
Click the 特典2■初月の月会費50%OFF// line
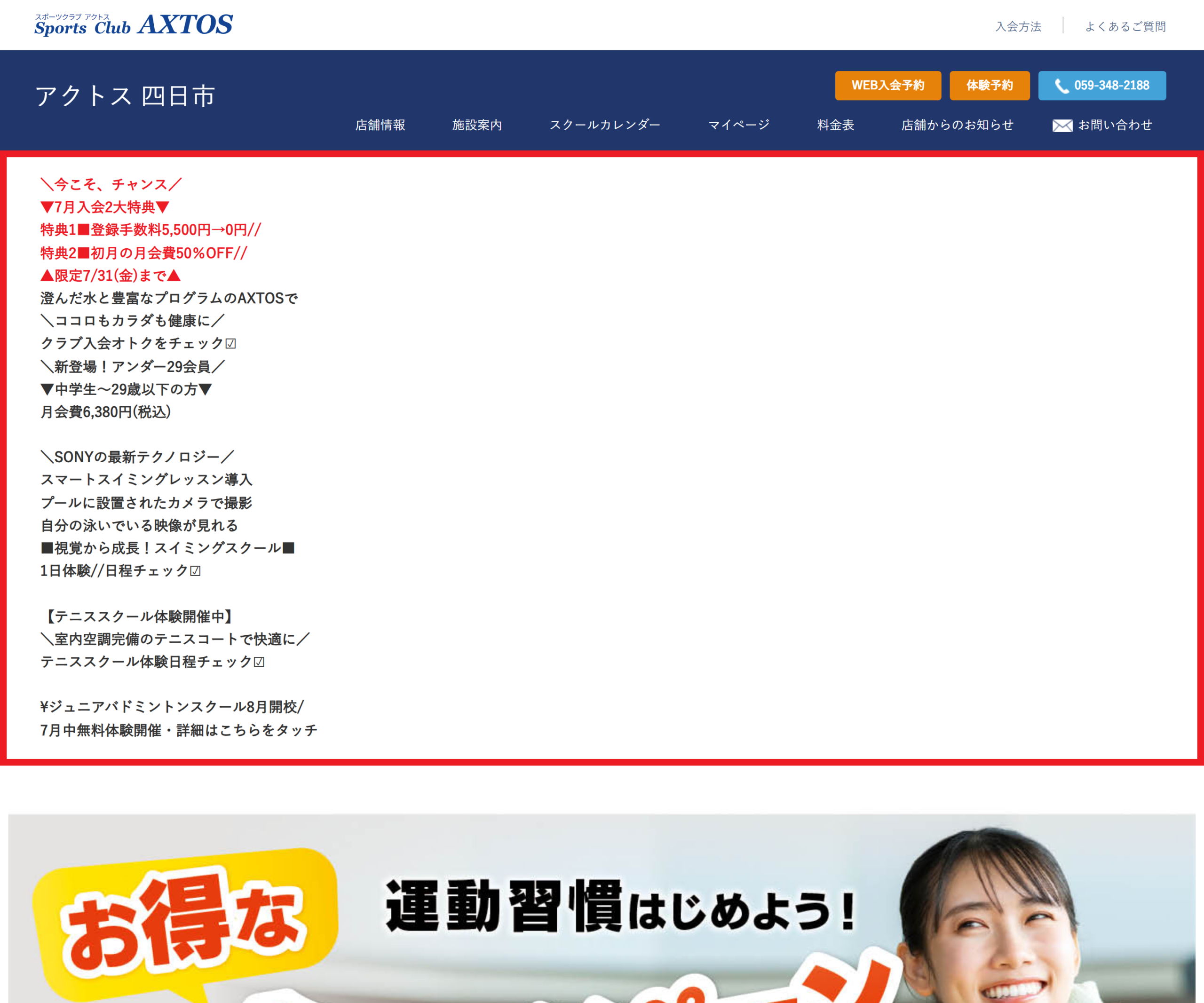[x=144, y=253]
